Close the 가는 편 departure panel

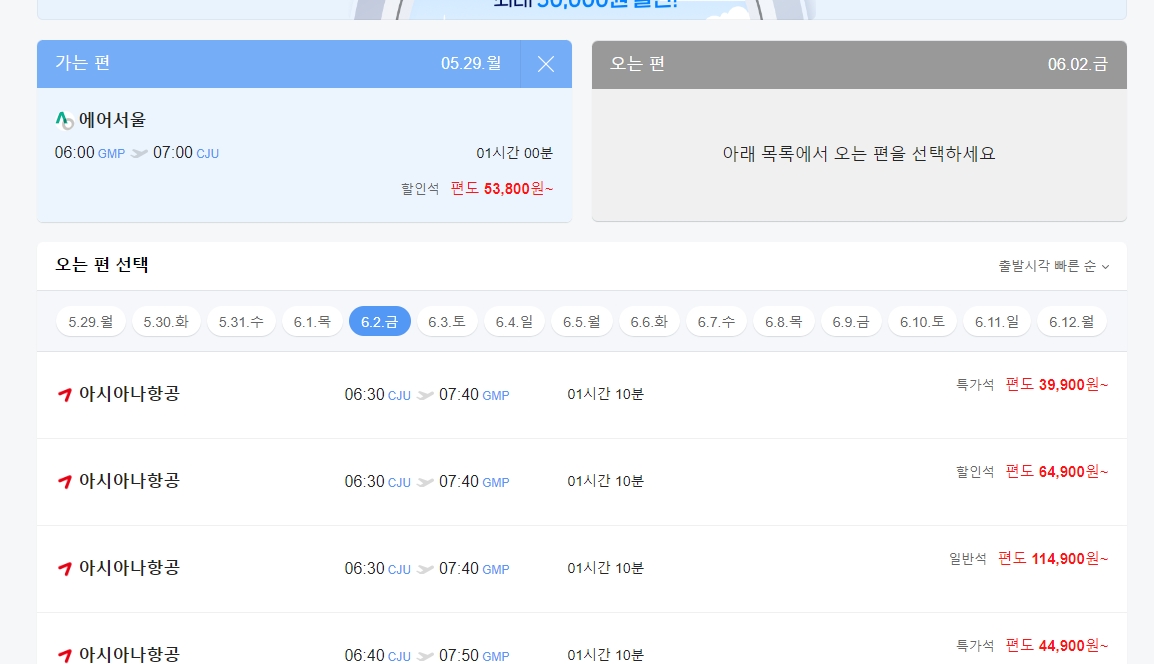[x=545, y=64]
